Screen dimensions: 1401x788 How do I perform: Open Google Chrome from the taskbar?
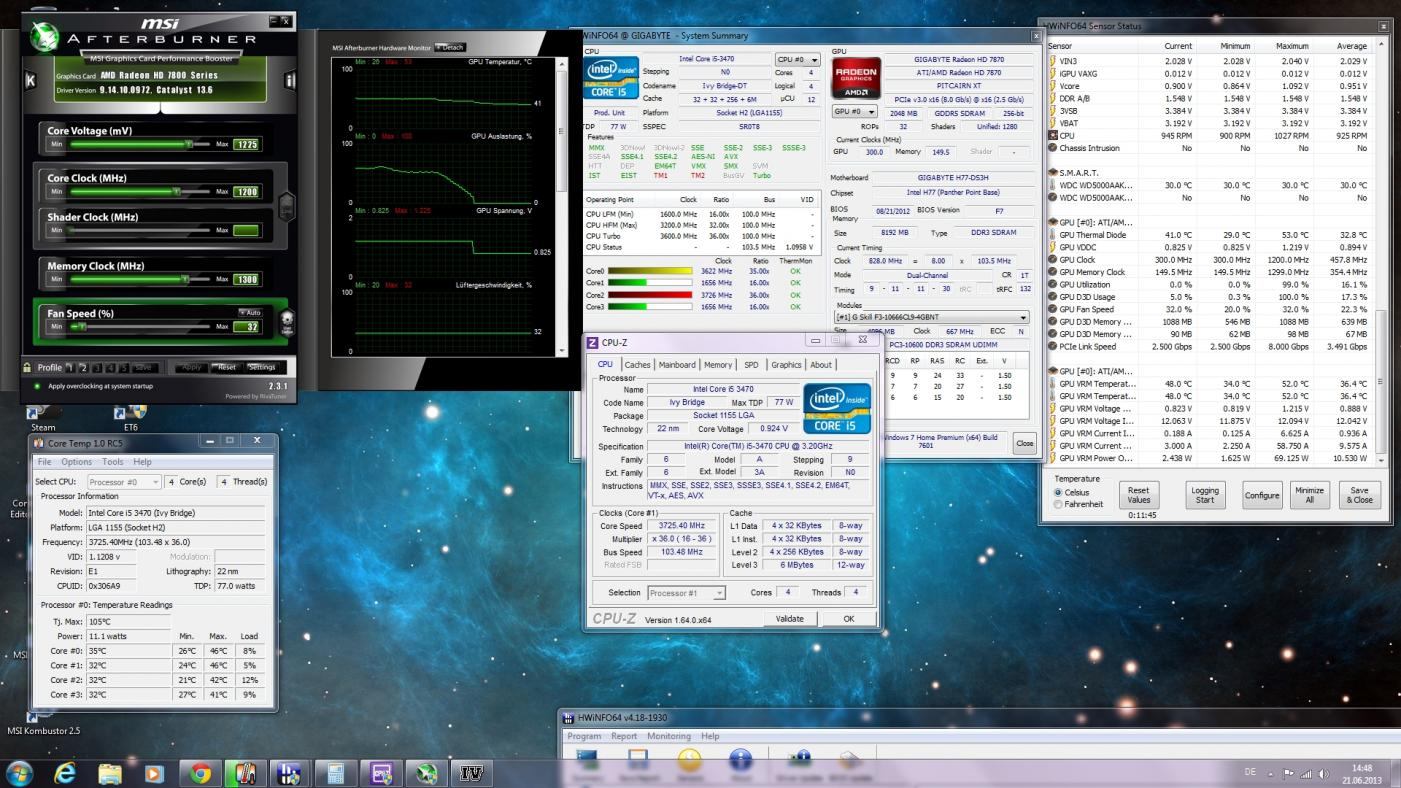200,773
